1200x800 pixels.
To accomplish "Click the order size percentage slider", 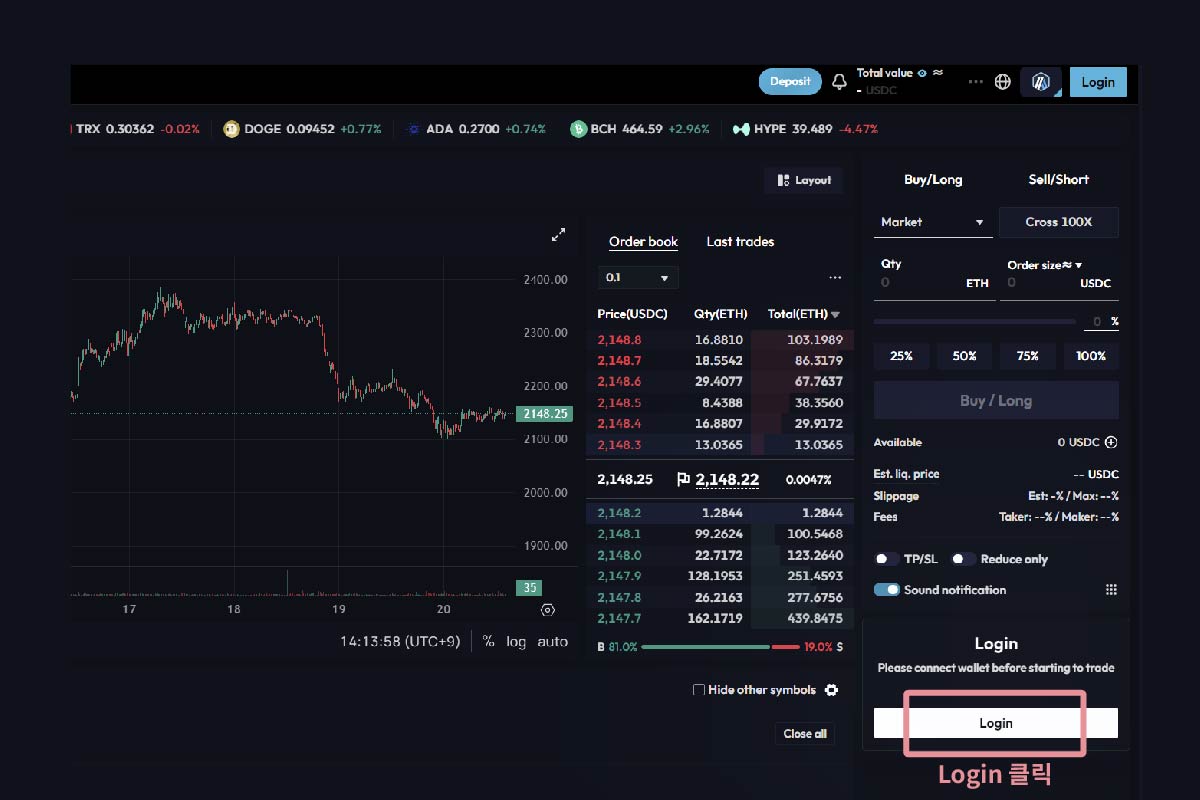I will 974,322.
